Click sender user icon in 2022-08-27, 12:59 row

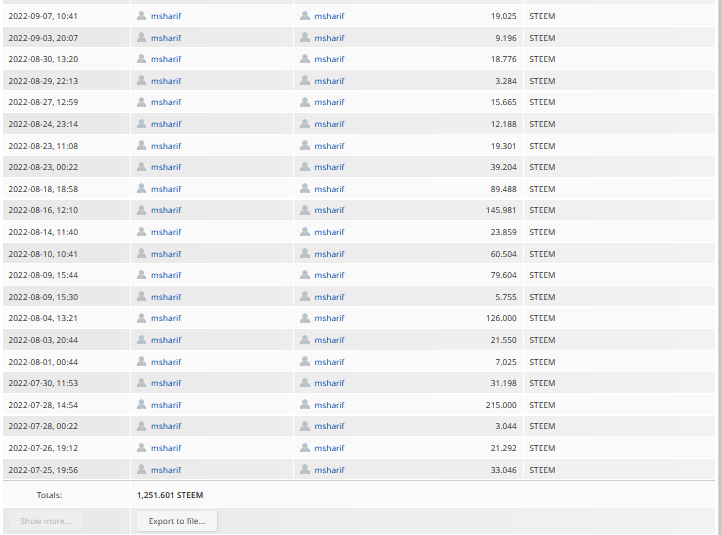pyautogui.click(x=141, y=102)
